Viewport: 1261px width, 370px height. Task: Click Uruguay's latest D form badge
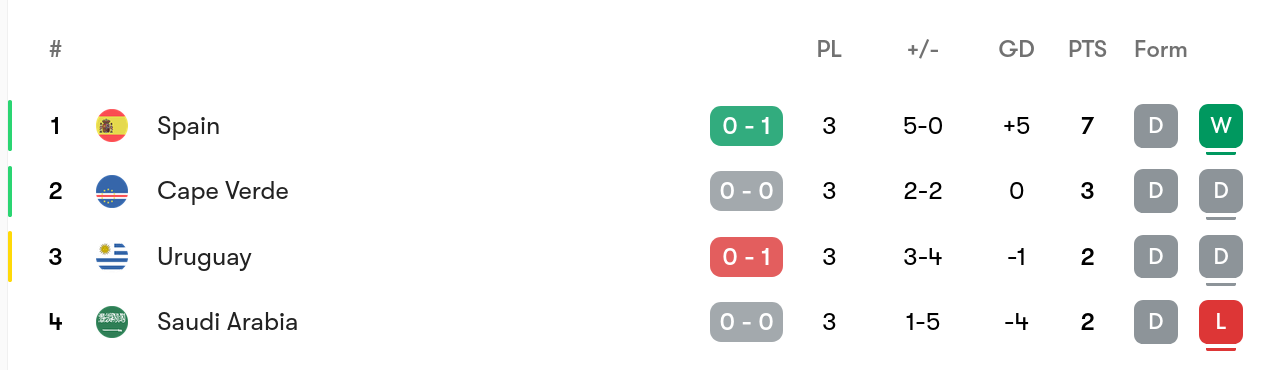[x=1221, y=257]
